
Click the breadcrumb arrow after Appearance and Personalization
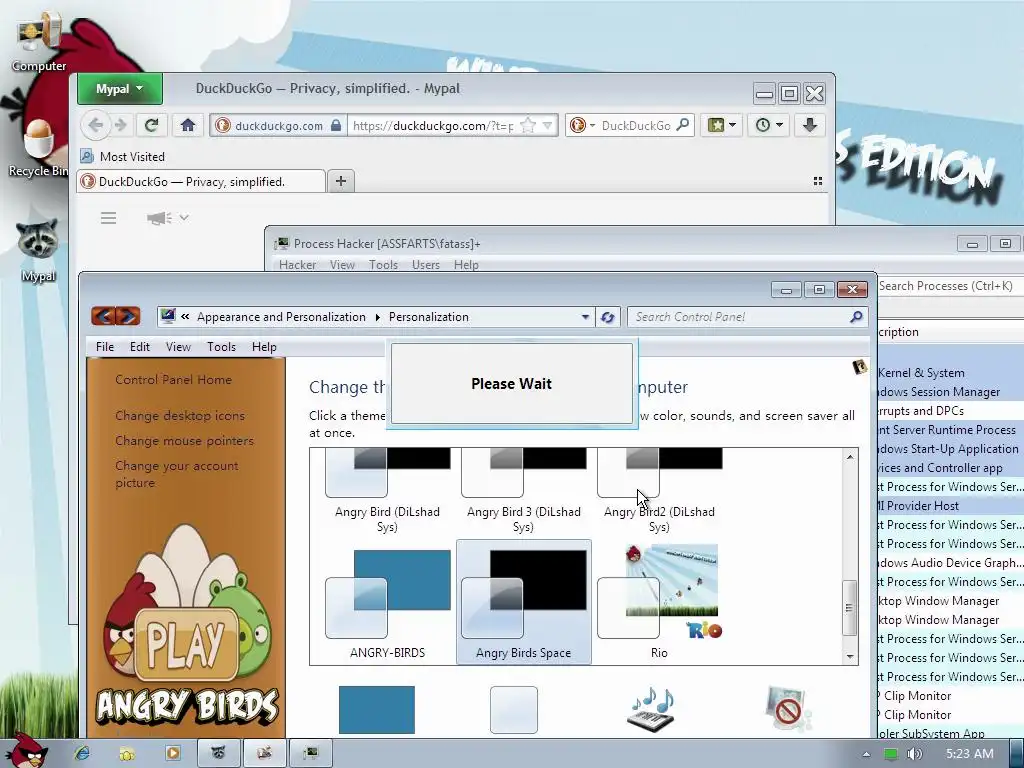(377, 317)
